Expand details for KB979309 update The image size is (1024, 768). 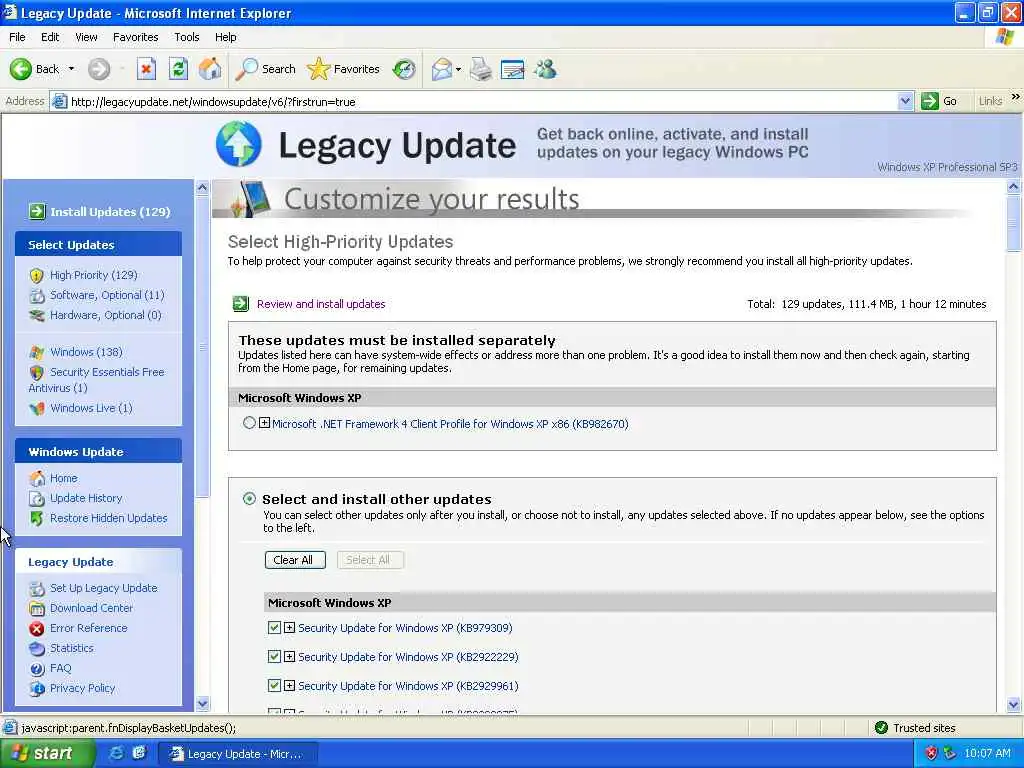click(x=289, y=628)
